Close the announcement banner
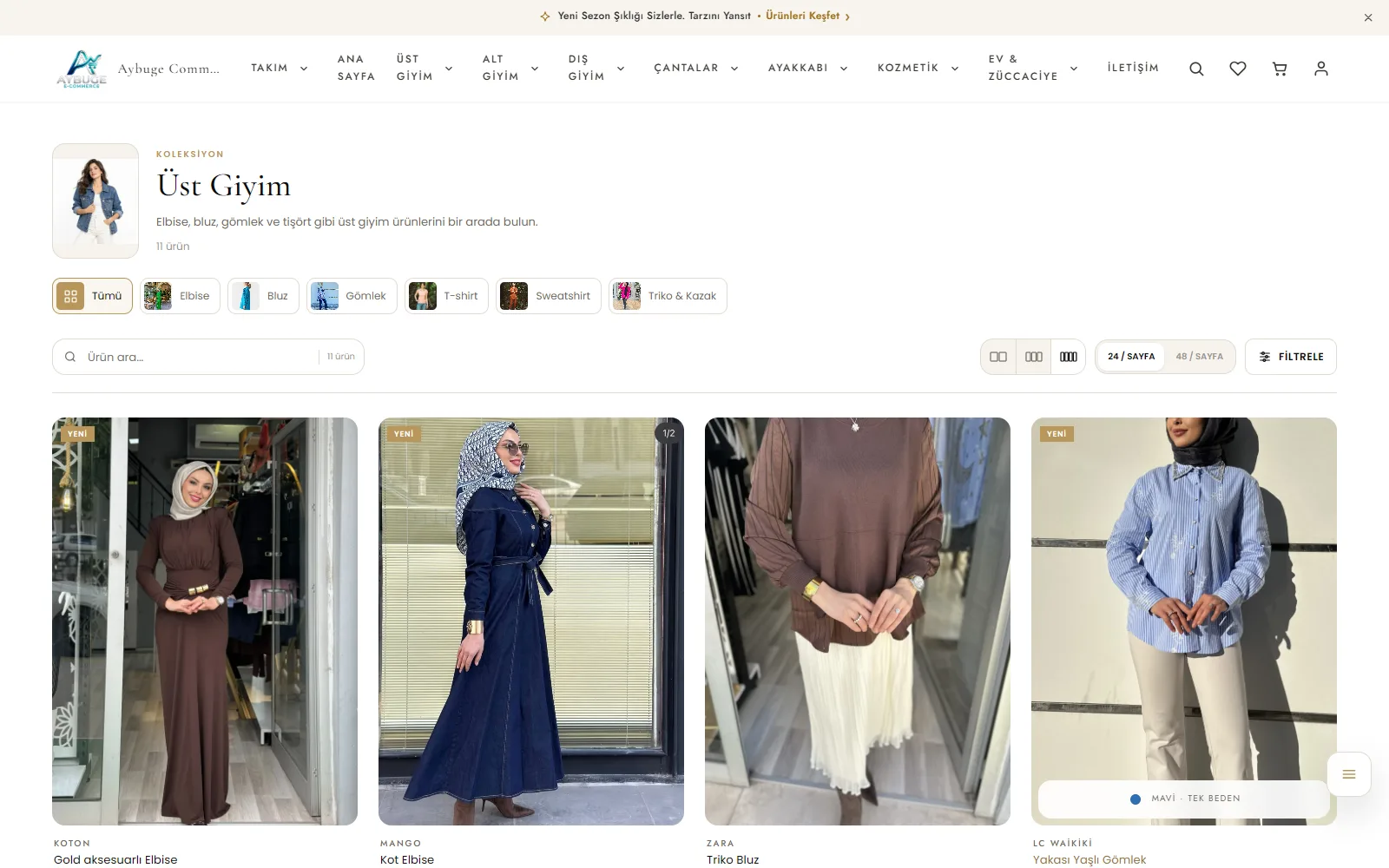Screen dimensions: 1389x868 click(1368, 17)
